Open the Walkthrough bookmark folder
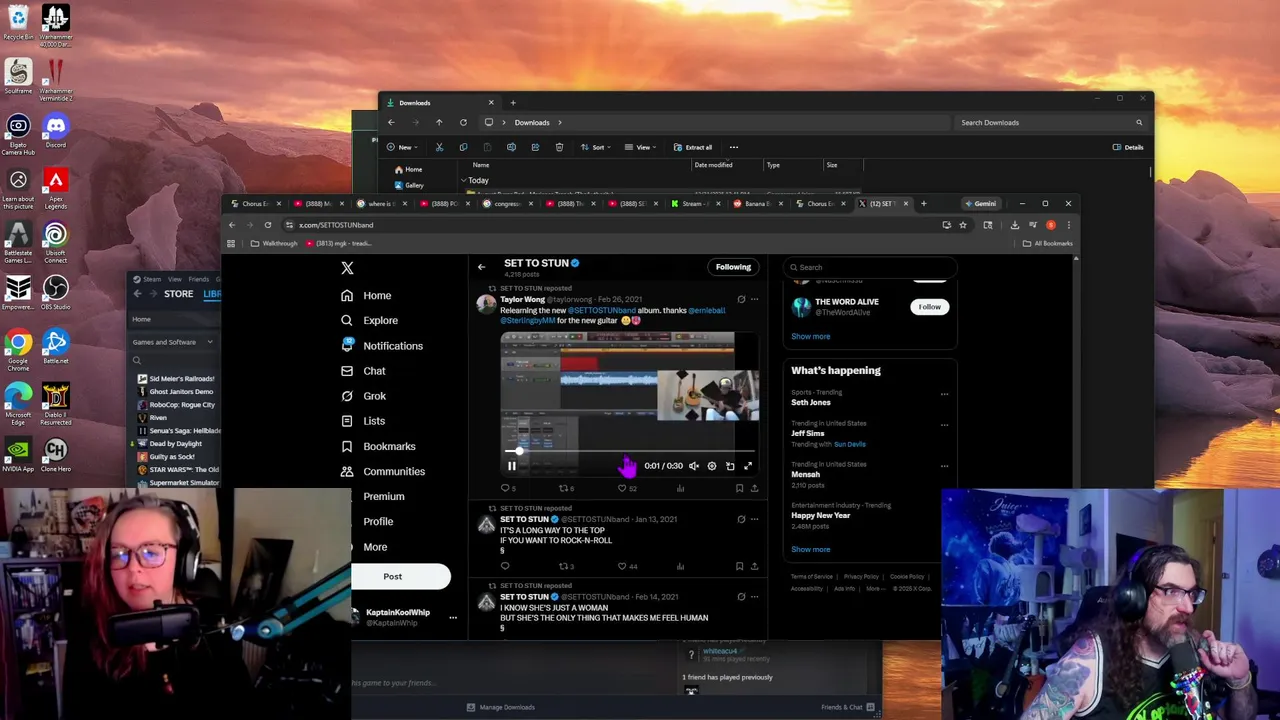Image resolution: width=1280 pixels, height=720 pixels. tap(274, 244)
